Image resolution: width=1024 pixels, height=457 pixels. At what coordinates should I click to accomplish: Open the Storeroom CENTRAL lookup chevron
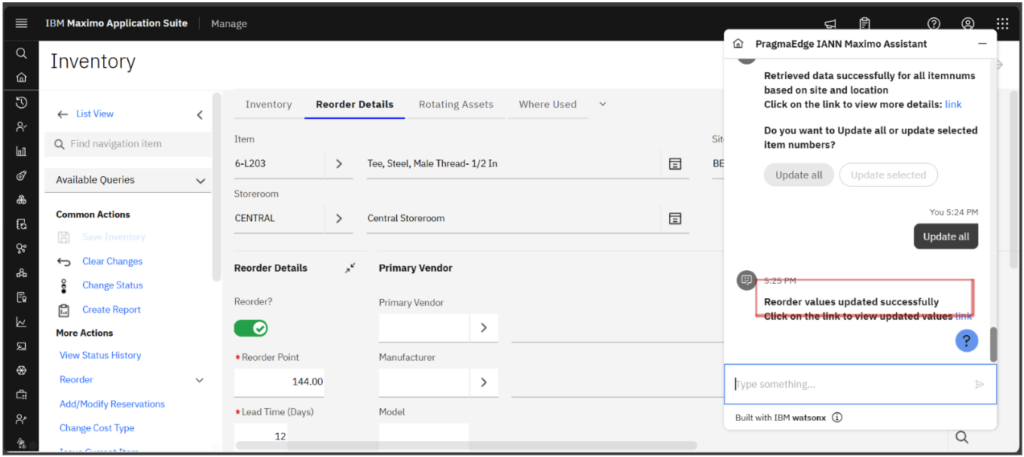click(x=339, y=218)
